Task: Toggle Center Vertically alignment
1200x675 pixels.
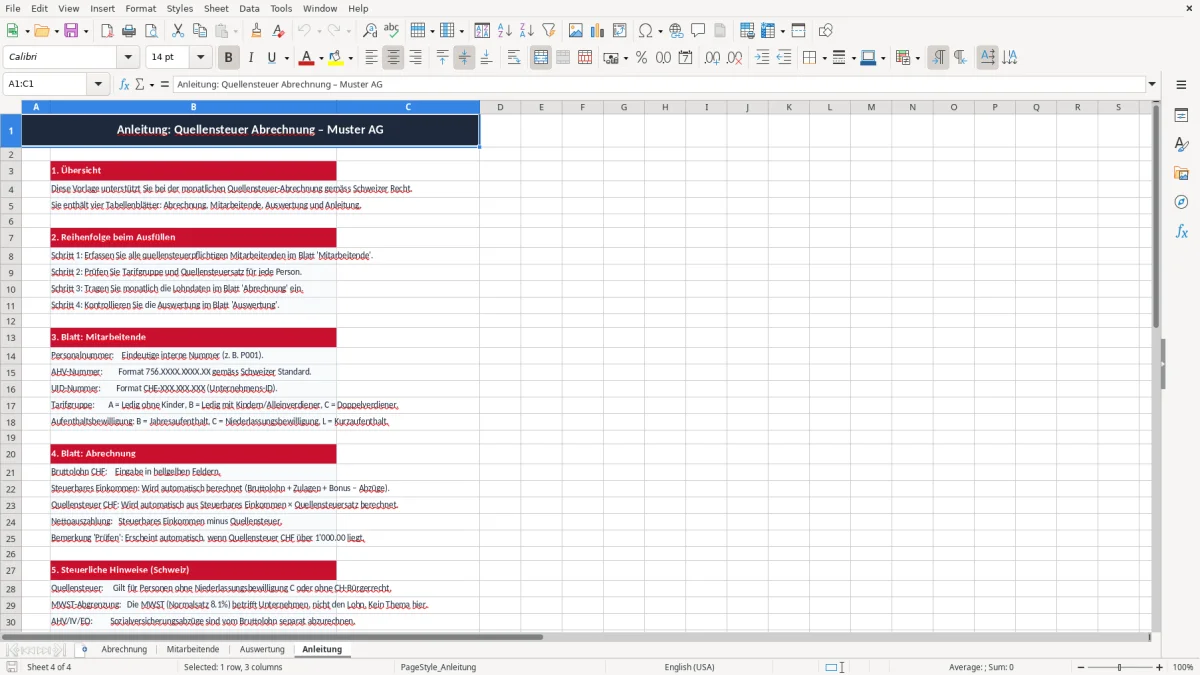Action: (464, 58)
